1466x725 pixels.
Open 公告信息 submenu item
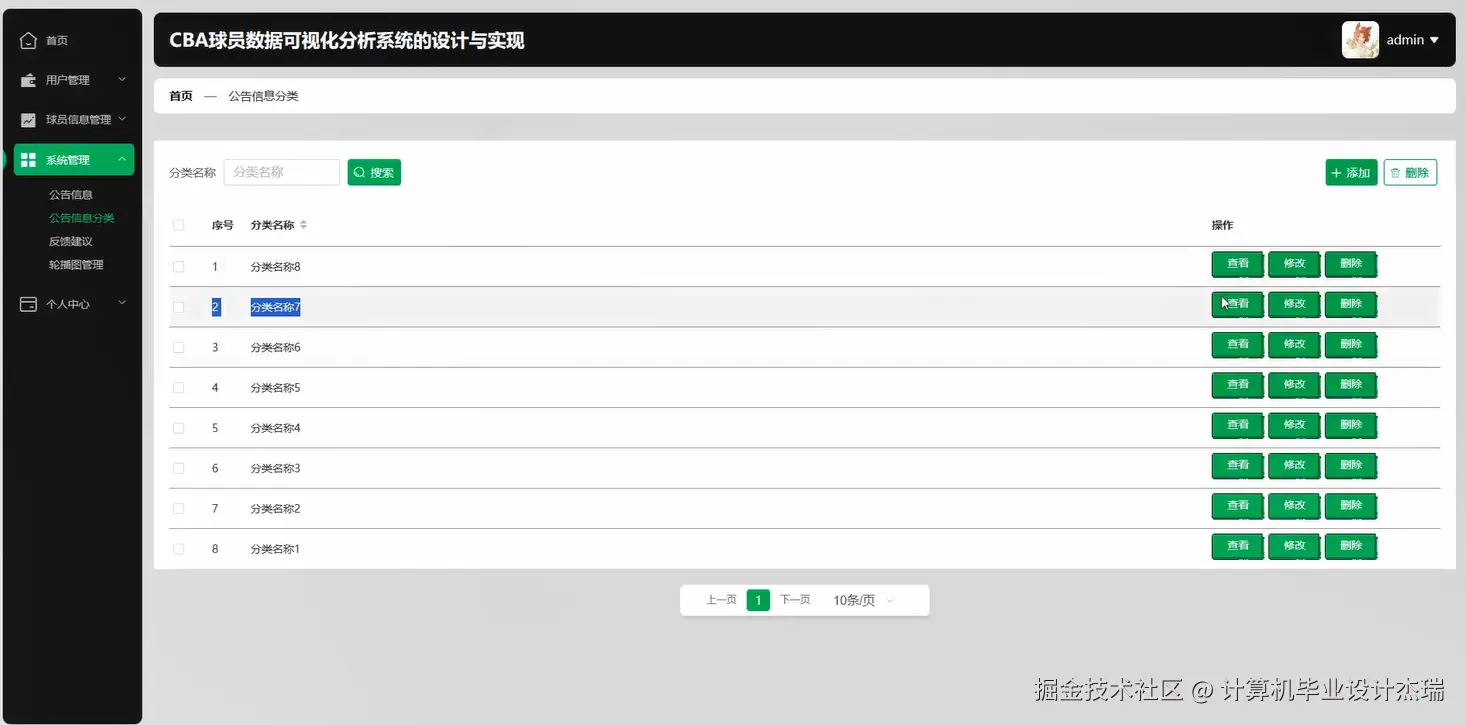click(x=71, y=195)
